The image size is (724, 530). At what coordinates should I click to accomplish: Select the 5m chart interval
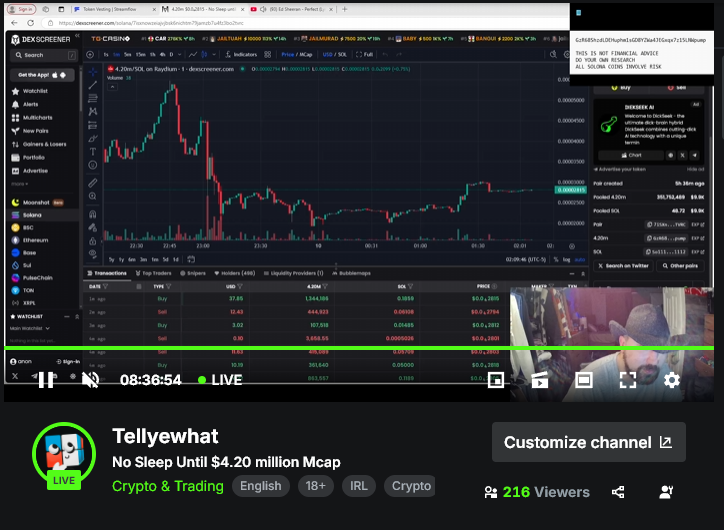coord(127,54)
